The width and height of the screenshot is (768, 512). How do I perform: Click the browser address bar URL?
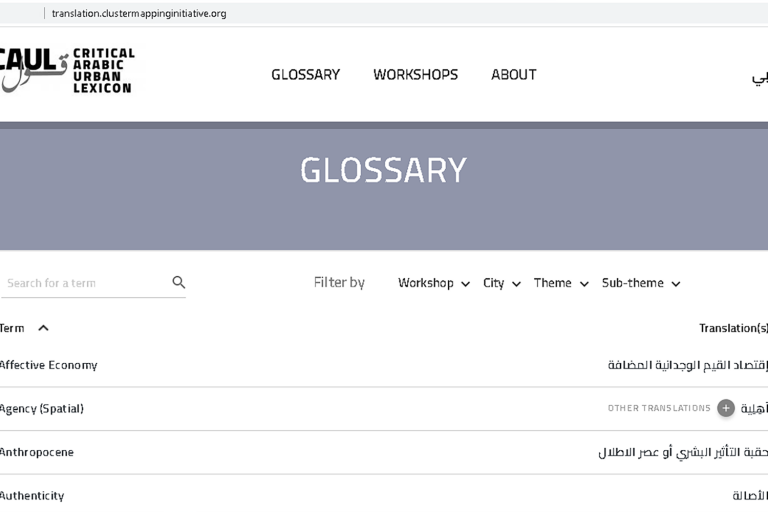tap(139, 13)
